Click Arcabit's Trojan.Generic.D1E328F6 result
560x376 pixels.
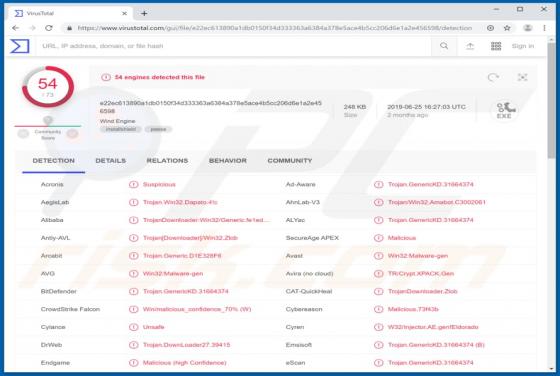pyautogui.click(x=182, y=256)
